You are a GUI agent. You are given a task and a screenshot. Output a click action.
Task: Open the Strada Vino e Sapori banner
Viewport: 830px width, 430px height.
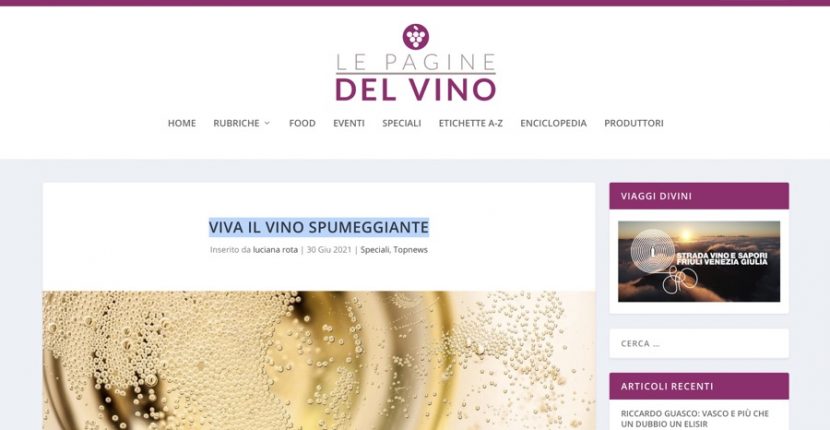click(x=699, y=262)
